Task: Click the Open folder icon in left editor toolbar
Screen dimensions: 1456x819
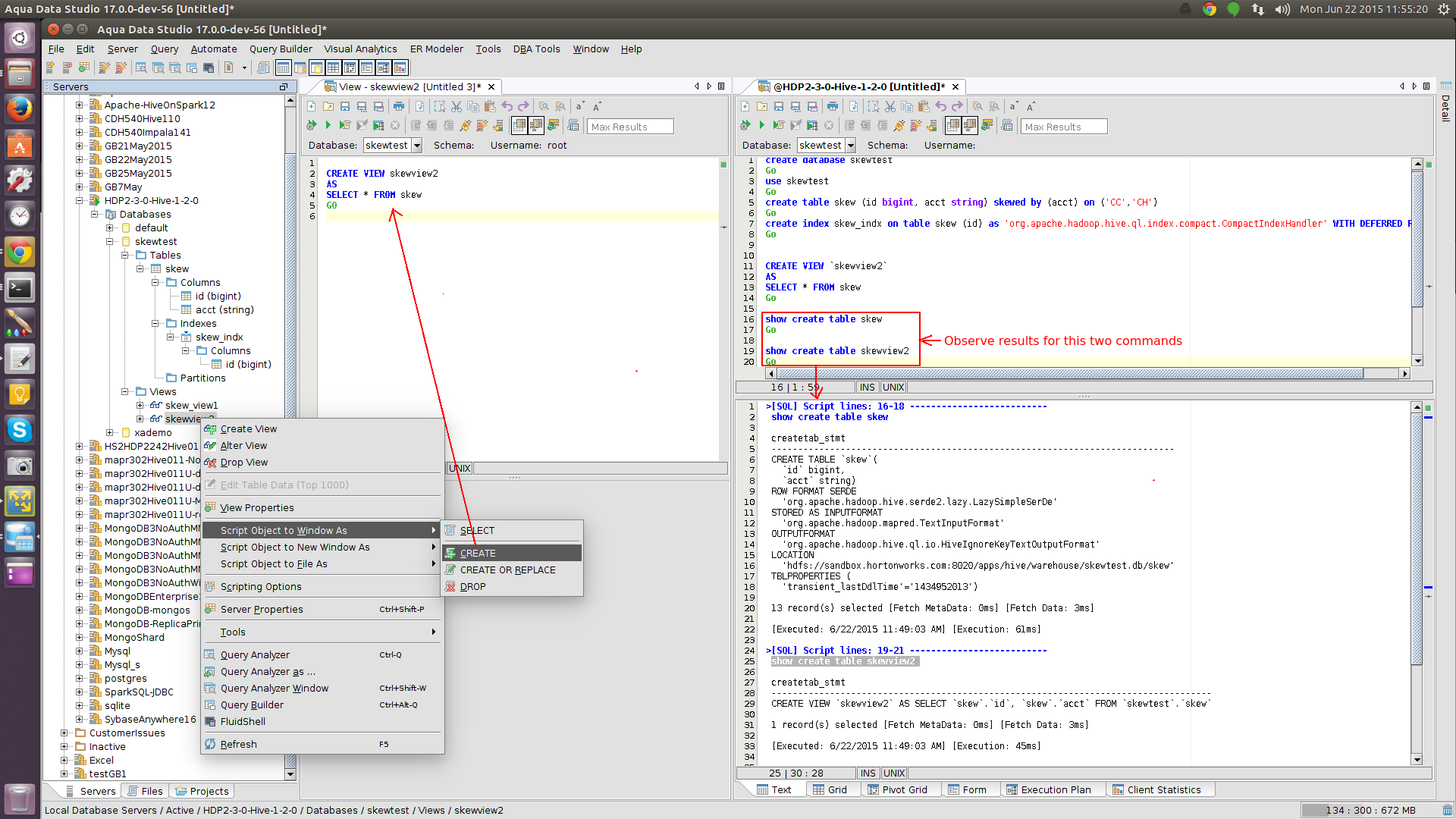Action: [x=328, y=107]
